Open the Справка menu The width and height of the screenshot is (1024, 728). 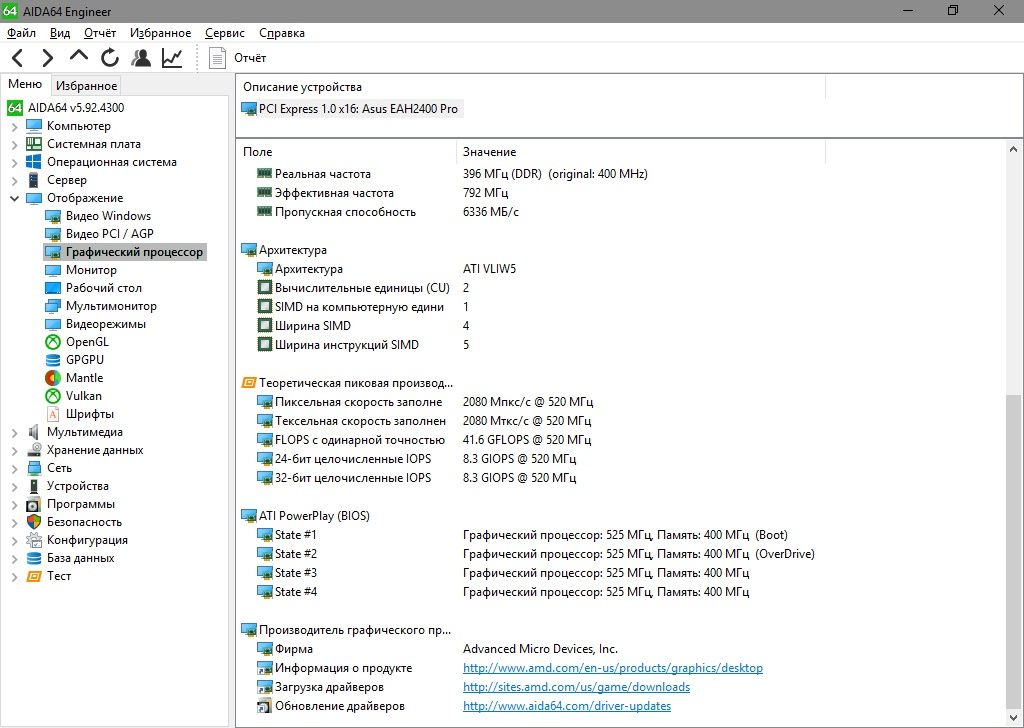pyautogui.click(x=282, y=33)
